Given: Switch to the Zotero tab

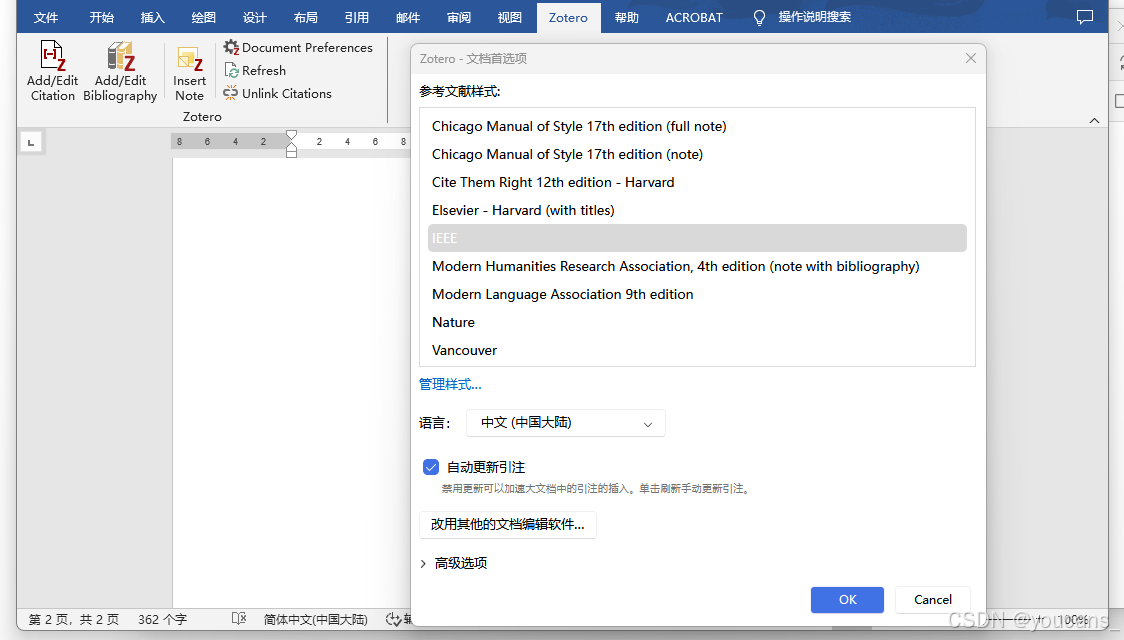Looking at the screenshot, I should pyautogui.click(x=568, y=18).
